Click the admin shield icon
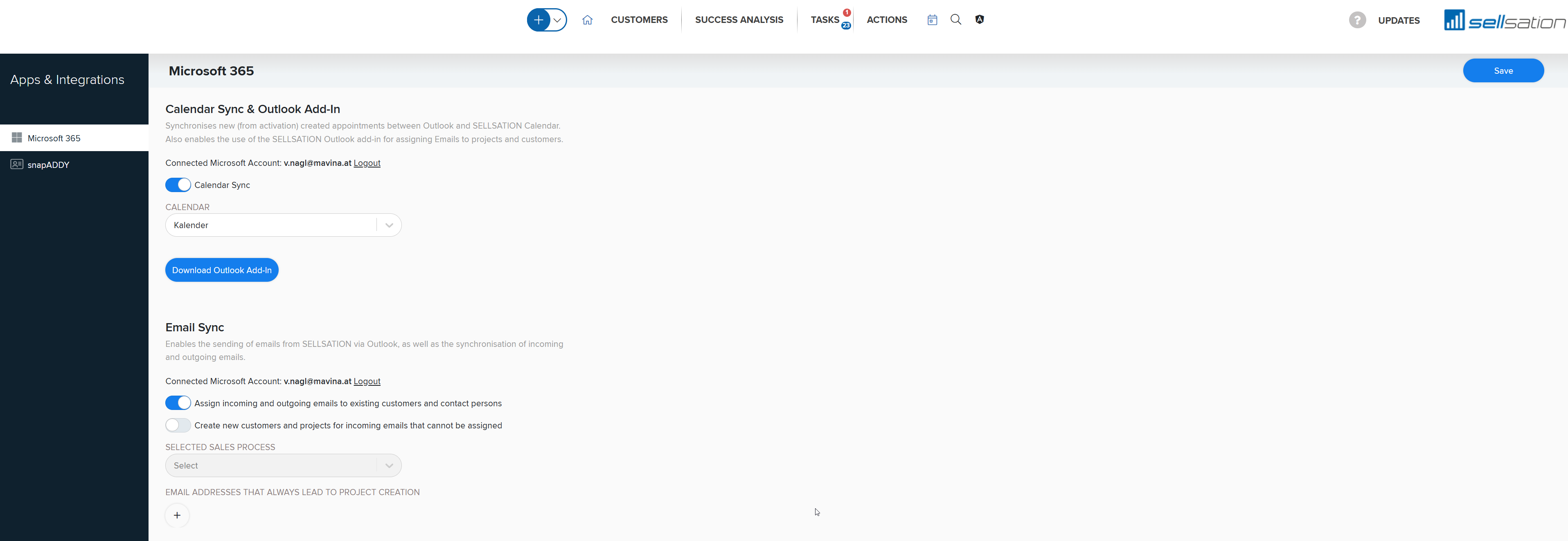Image resolution: width=1568 pixels, height=541 pixels. pyautogui.click(x=980, y=20)
